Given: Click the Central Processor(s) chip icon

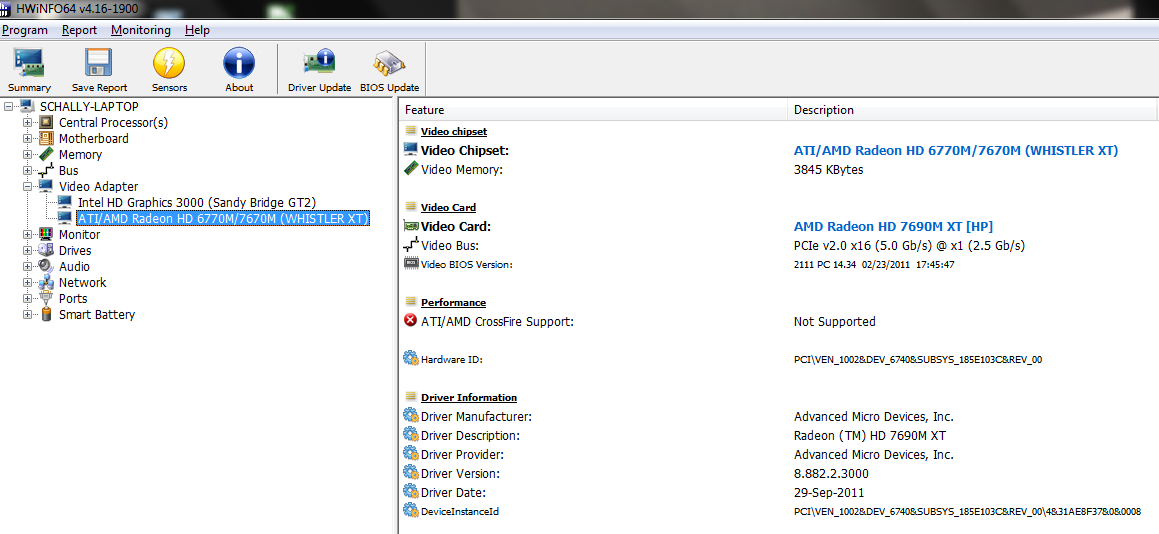Looking at the screenshot, I should tap(46, 123).
